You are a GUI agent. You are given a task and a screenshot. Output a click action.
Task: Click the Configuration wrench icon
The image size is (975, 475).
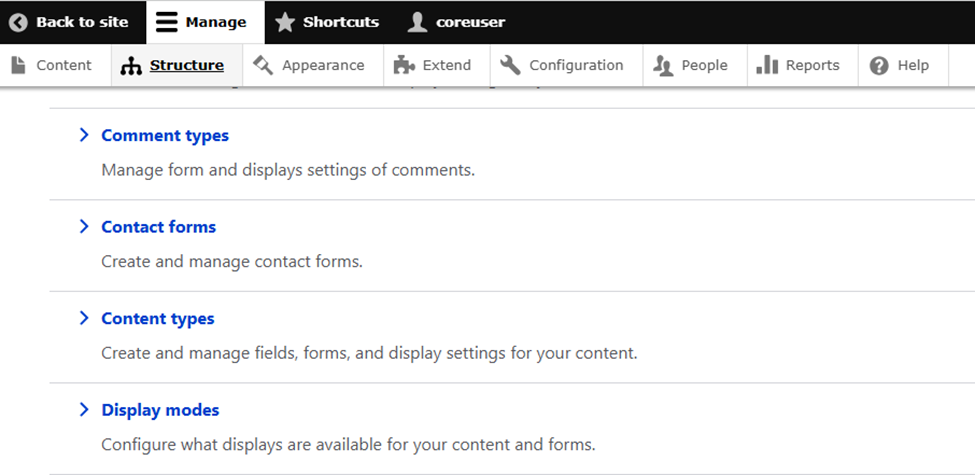point(510,65)
